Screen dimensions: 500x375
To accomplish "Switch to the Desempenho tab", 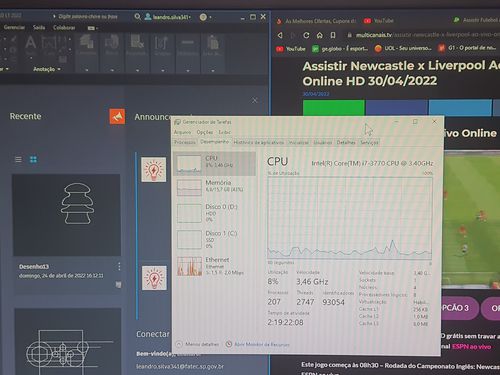I will tap(215, 142).
